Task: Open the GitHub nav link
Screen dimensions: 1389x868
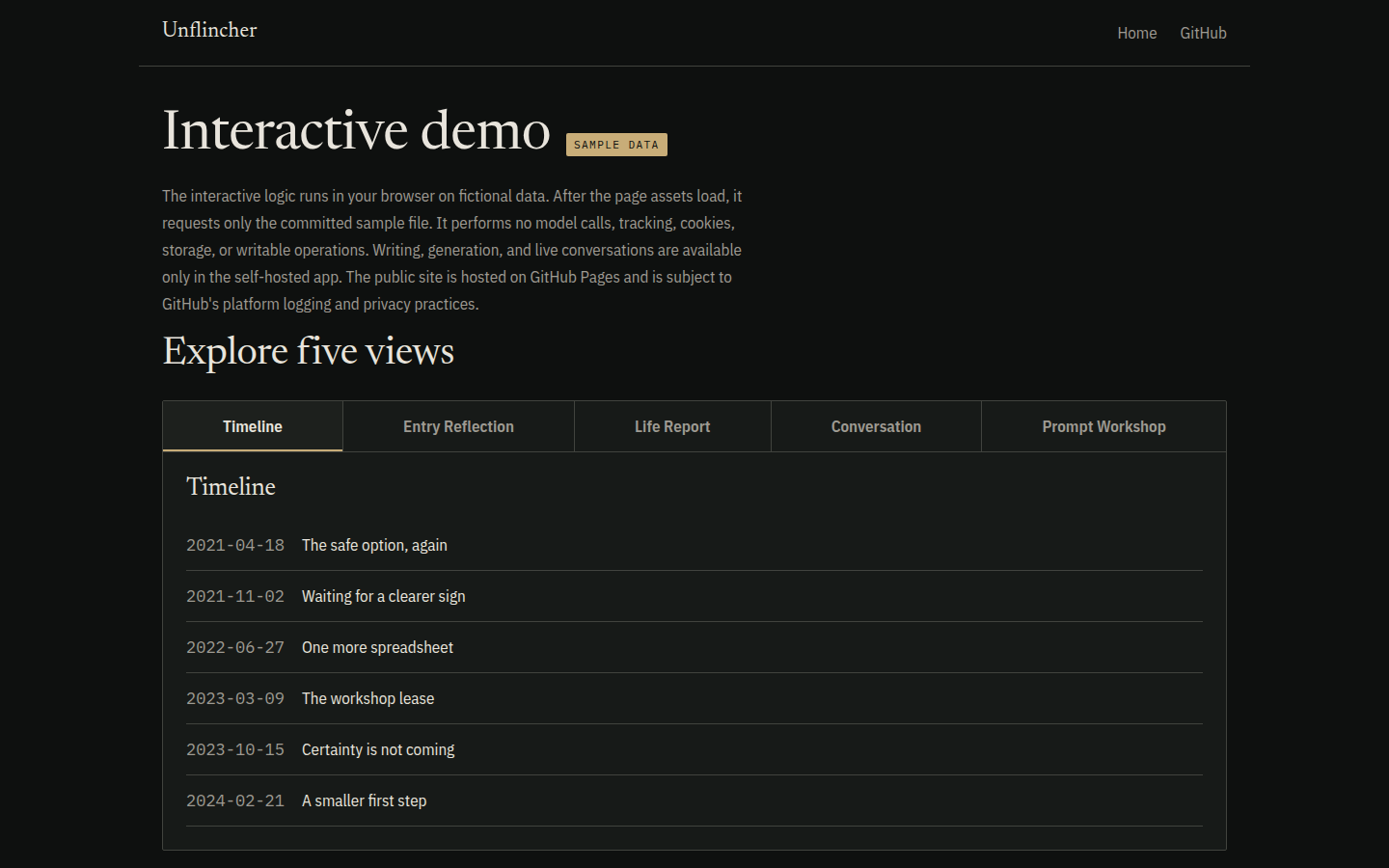Action: [1203, 33]
